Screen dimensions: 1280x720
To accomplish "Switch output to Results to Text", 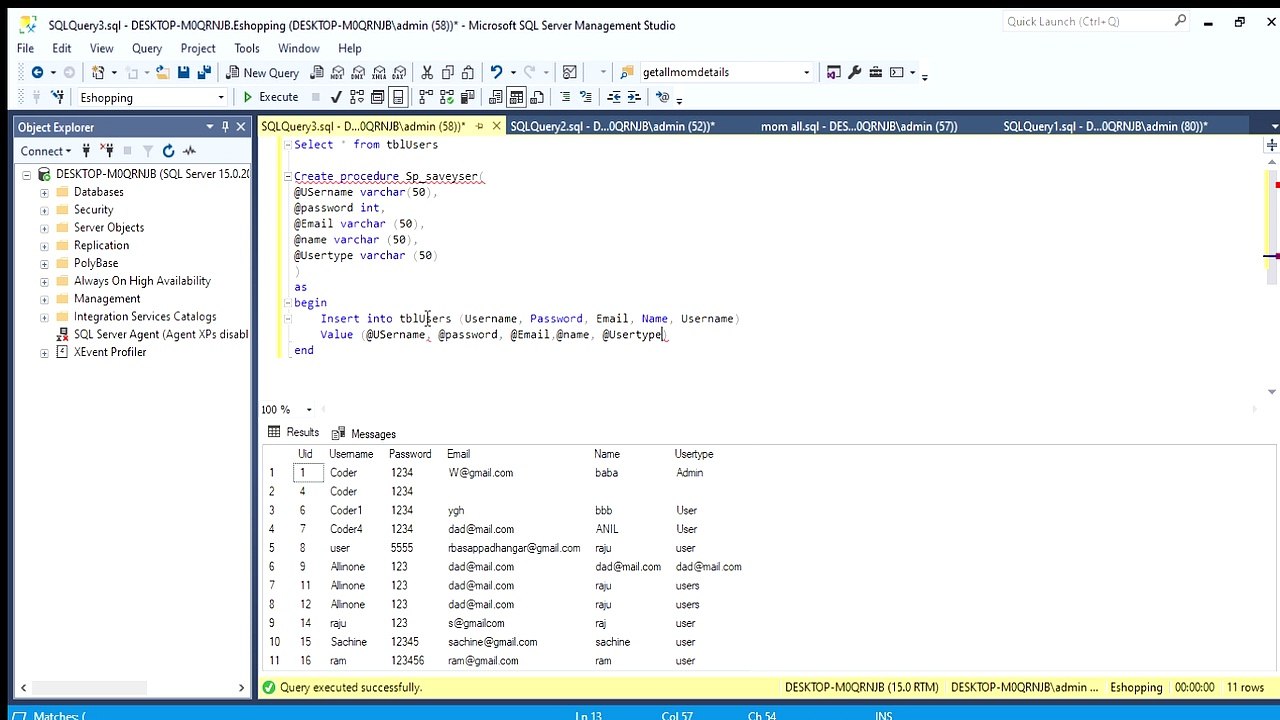I will 496,97.
